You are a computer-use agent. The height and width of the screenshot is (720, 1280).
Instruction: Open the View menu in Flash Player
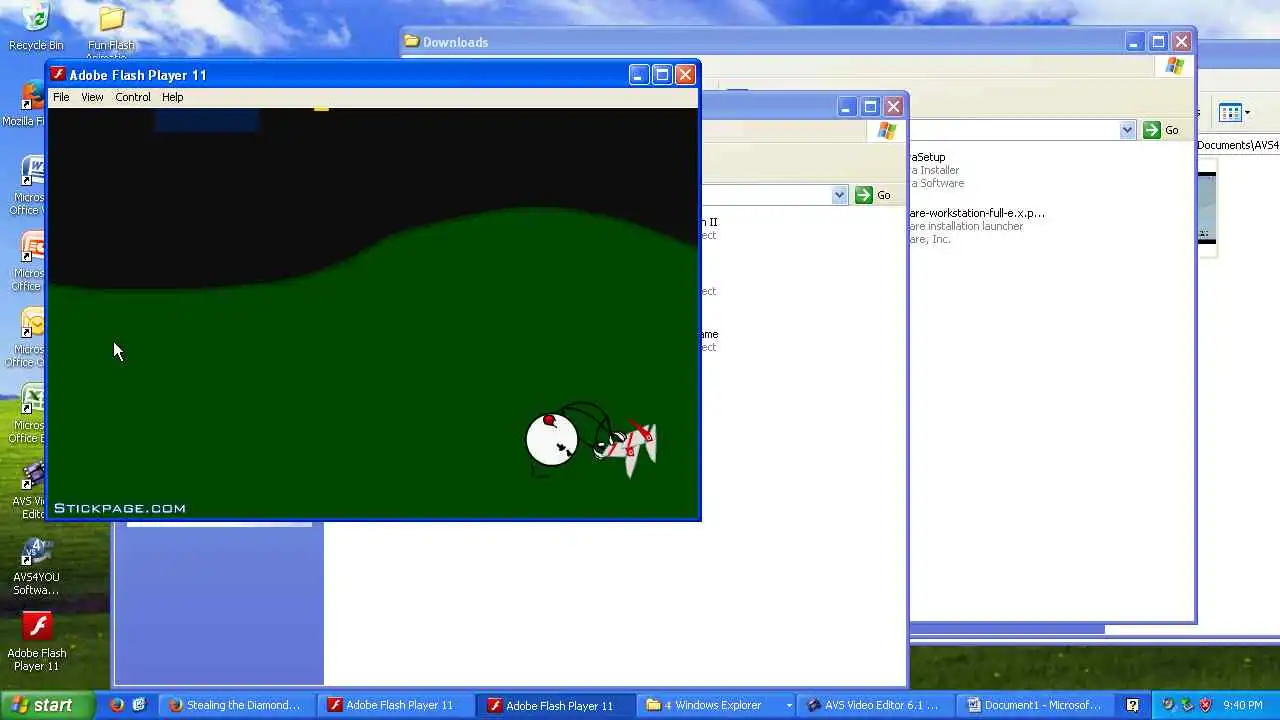(x=92, y=97)
